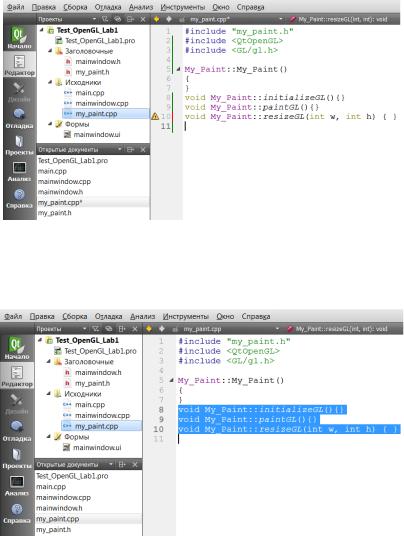Open the my_paint.cpp* file dropdown in upper editor
Screen dimensions: 404x536
pyautogui.click(x=281, y=19)
